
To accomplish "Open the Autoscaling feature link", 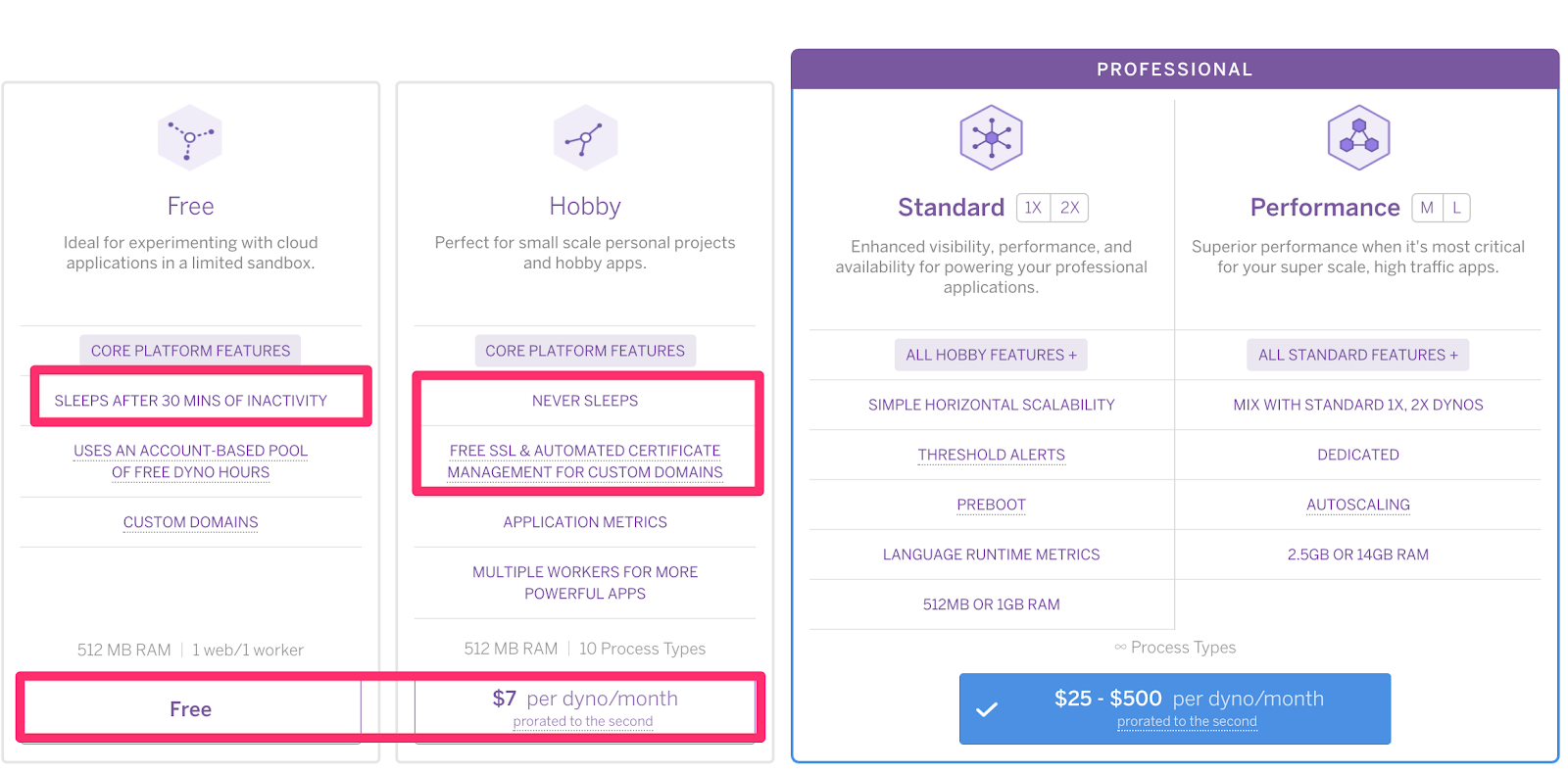I will coord(1357,505).
